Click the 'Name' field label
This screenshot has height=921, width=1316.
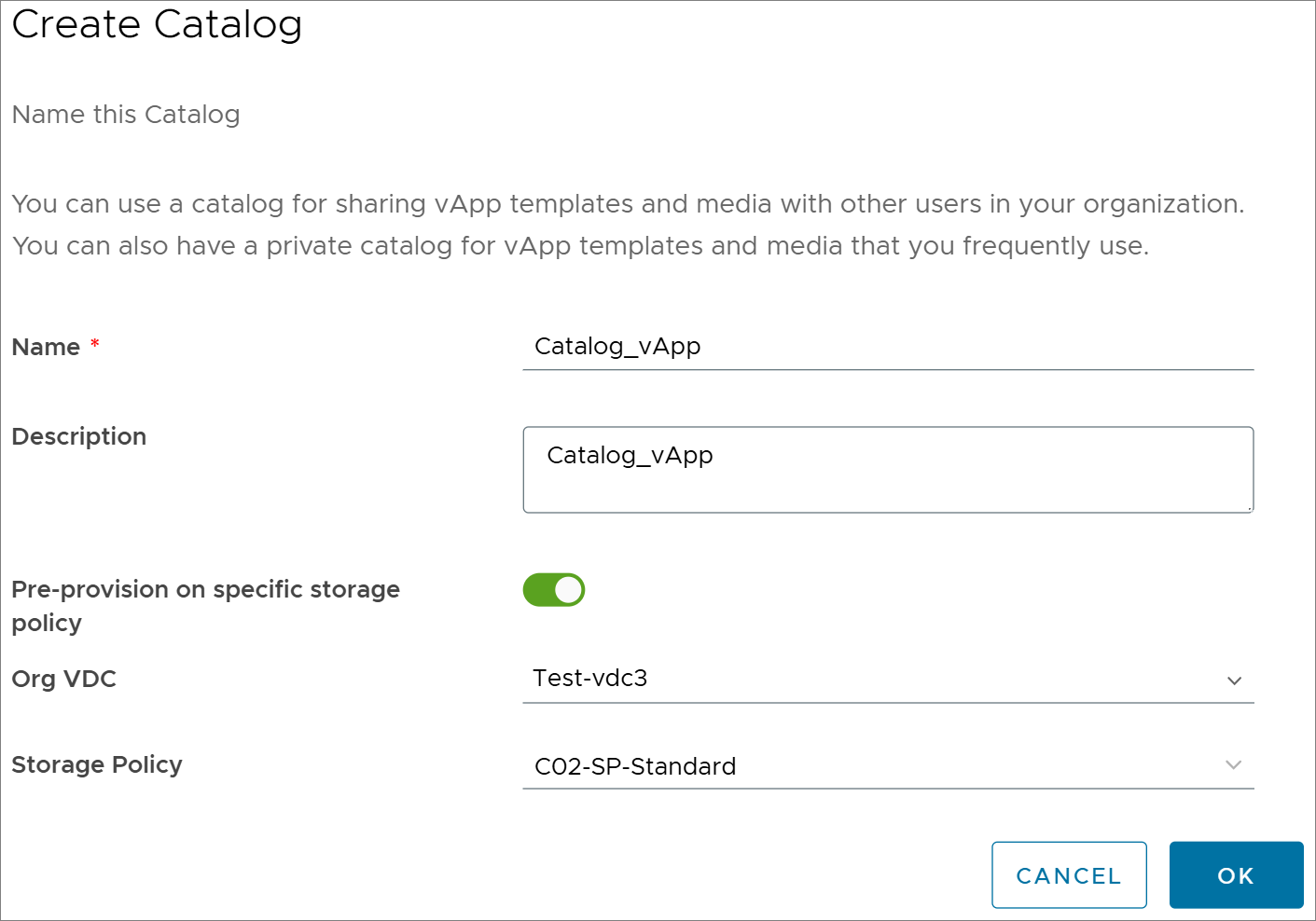[x=46, y=347]
